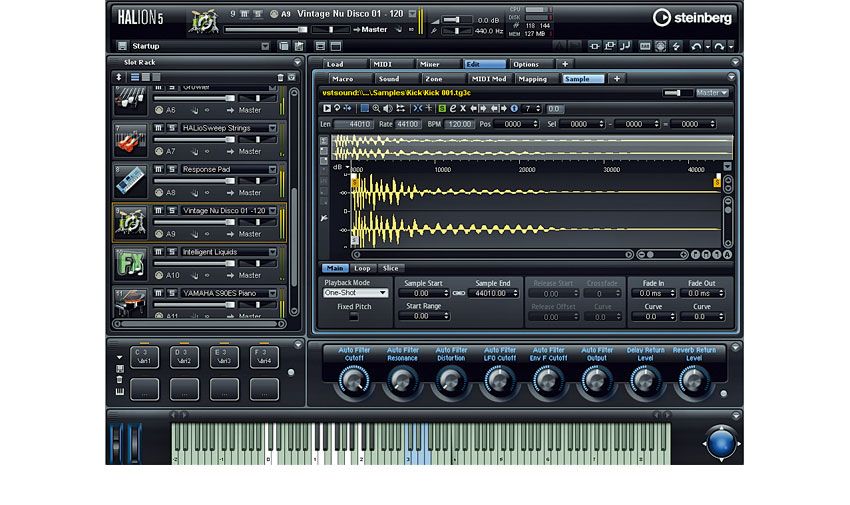850x505 pixels.
Task: Click the X icon in the sample toolbar
Action: 463,109
